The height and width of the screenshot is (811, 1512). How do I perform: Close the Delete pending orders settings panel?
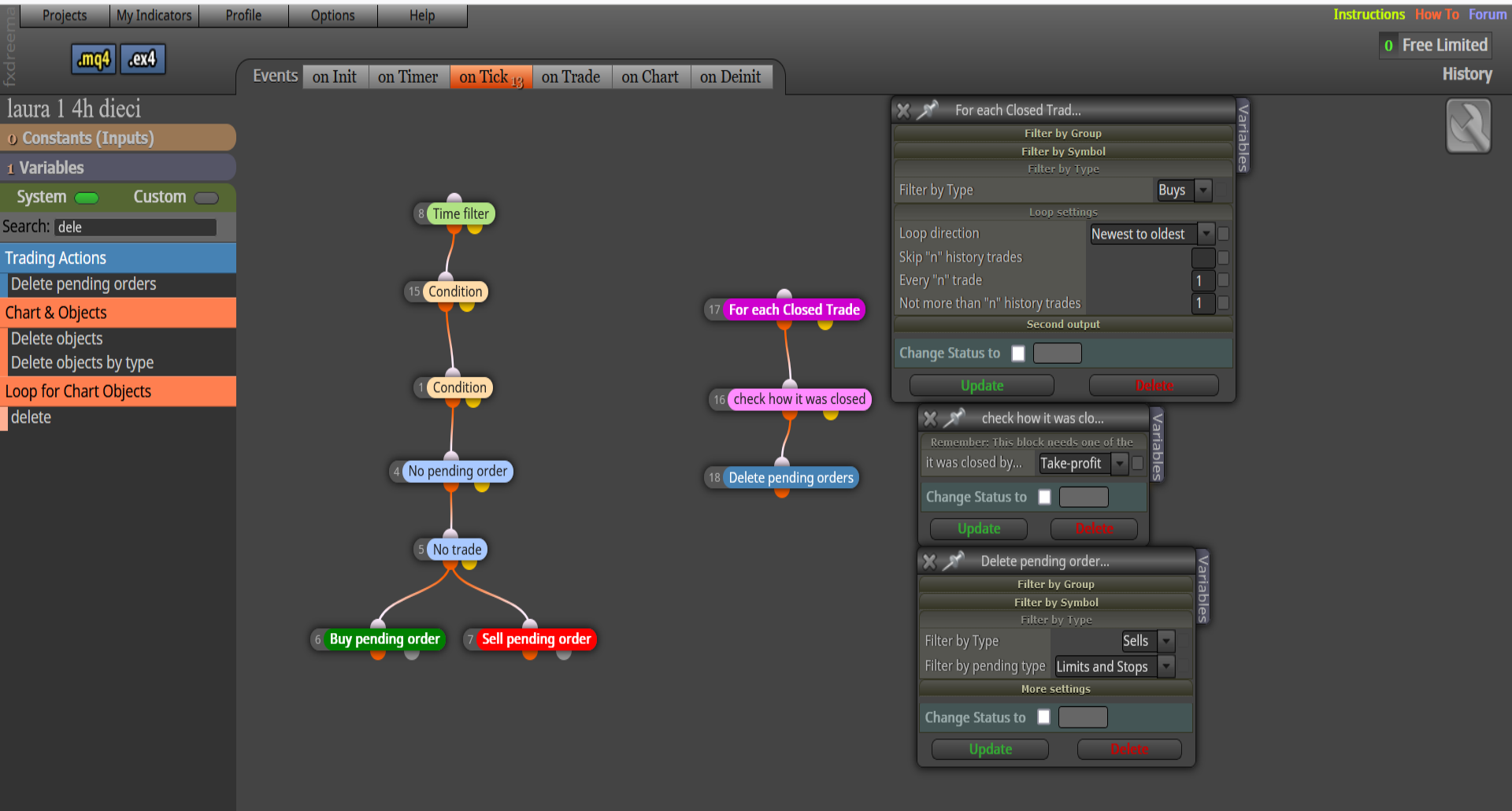929,561
